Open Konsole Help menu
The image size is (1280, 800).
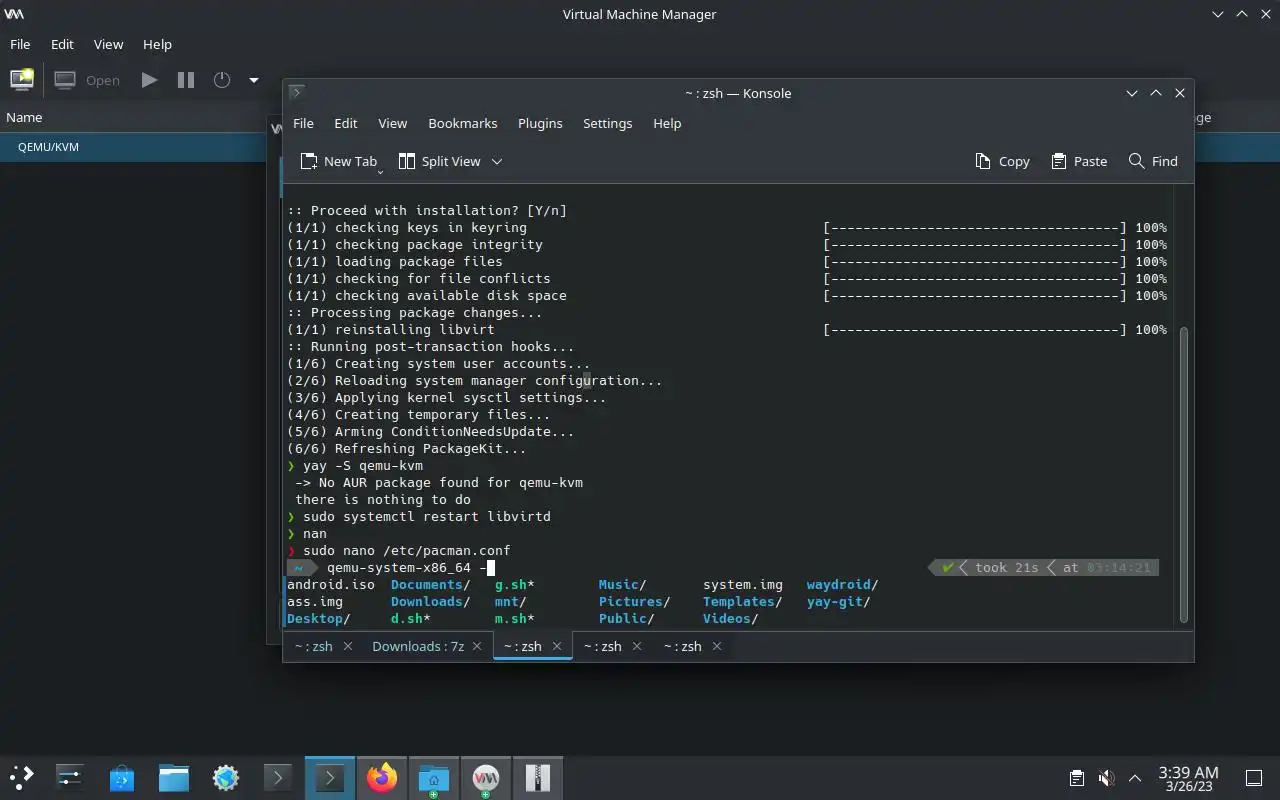[x=667, y=123]
